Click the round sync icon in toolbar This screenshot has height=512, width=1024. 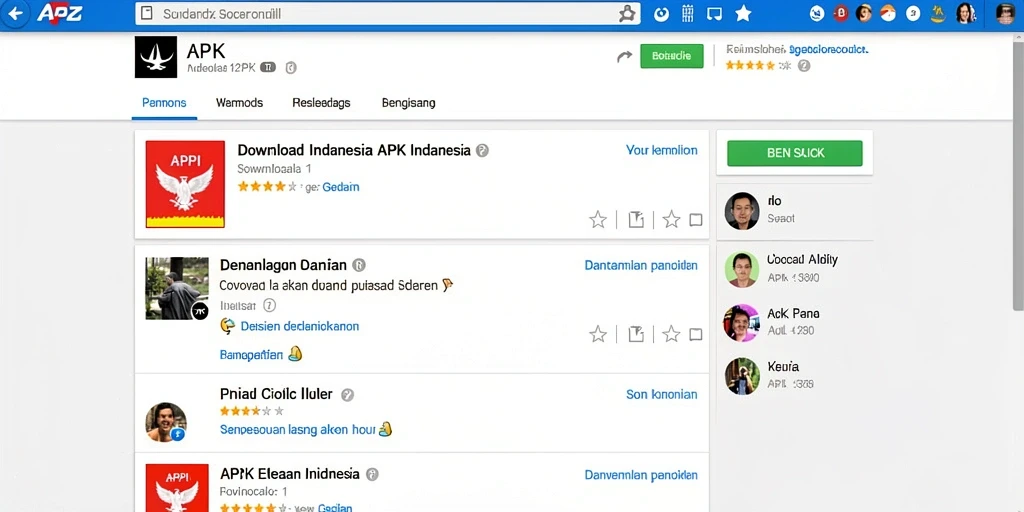coord(662,14)
